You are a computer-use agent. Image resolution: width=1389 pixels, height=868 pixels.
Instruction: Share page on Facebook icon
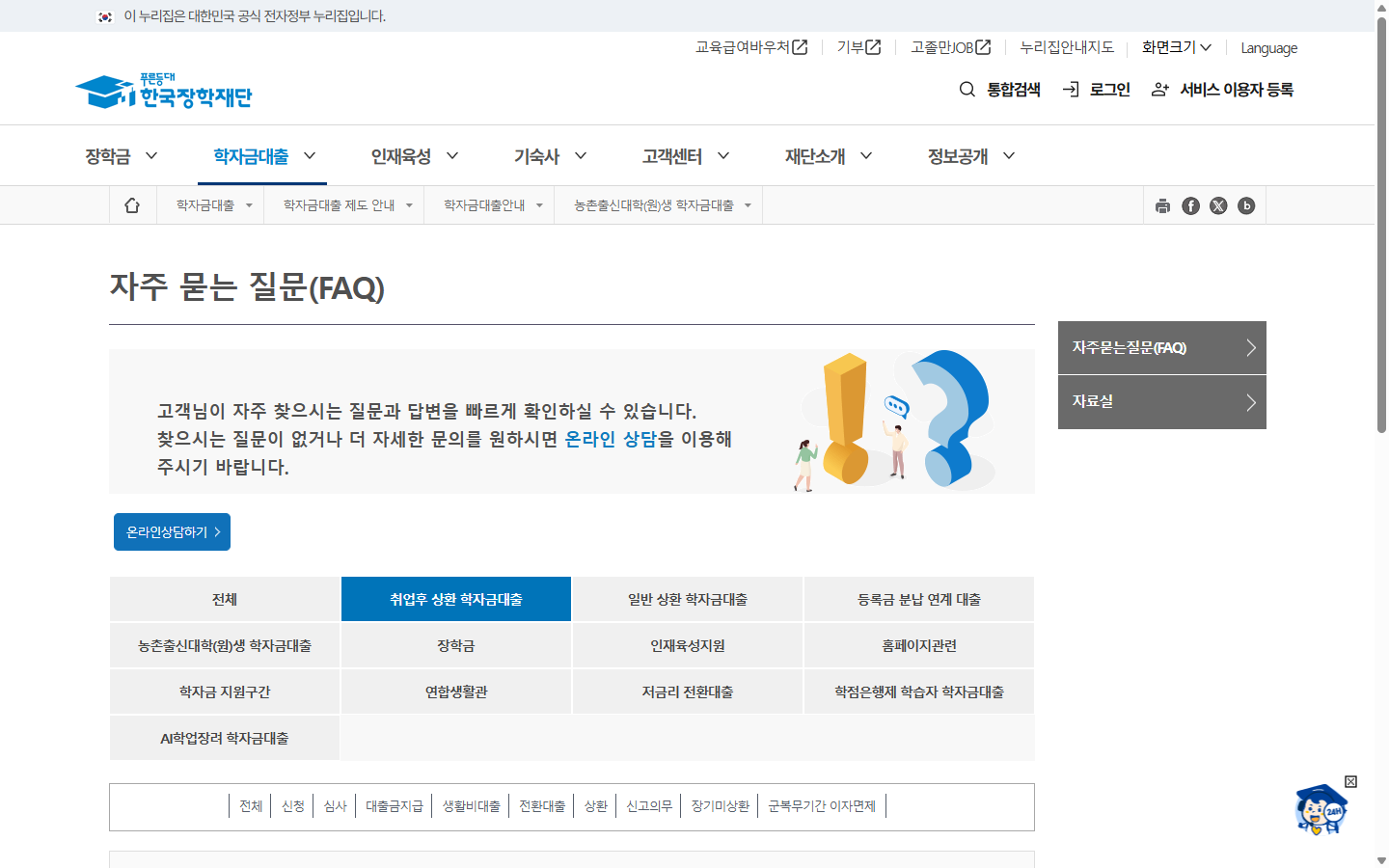[x=1191, y=205]
